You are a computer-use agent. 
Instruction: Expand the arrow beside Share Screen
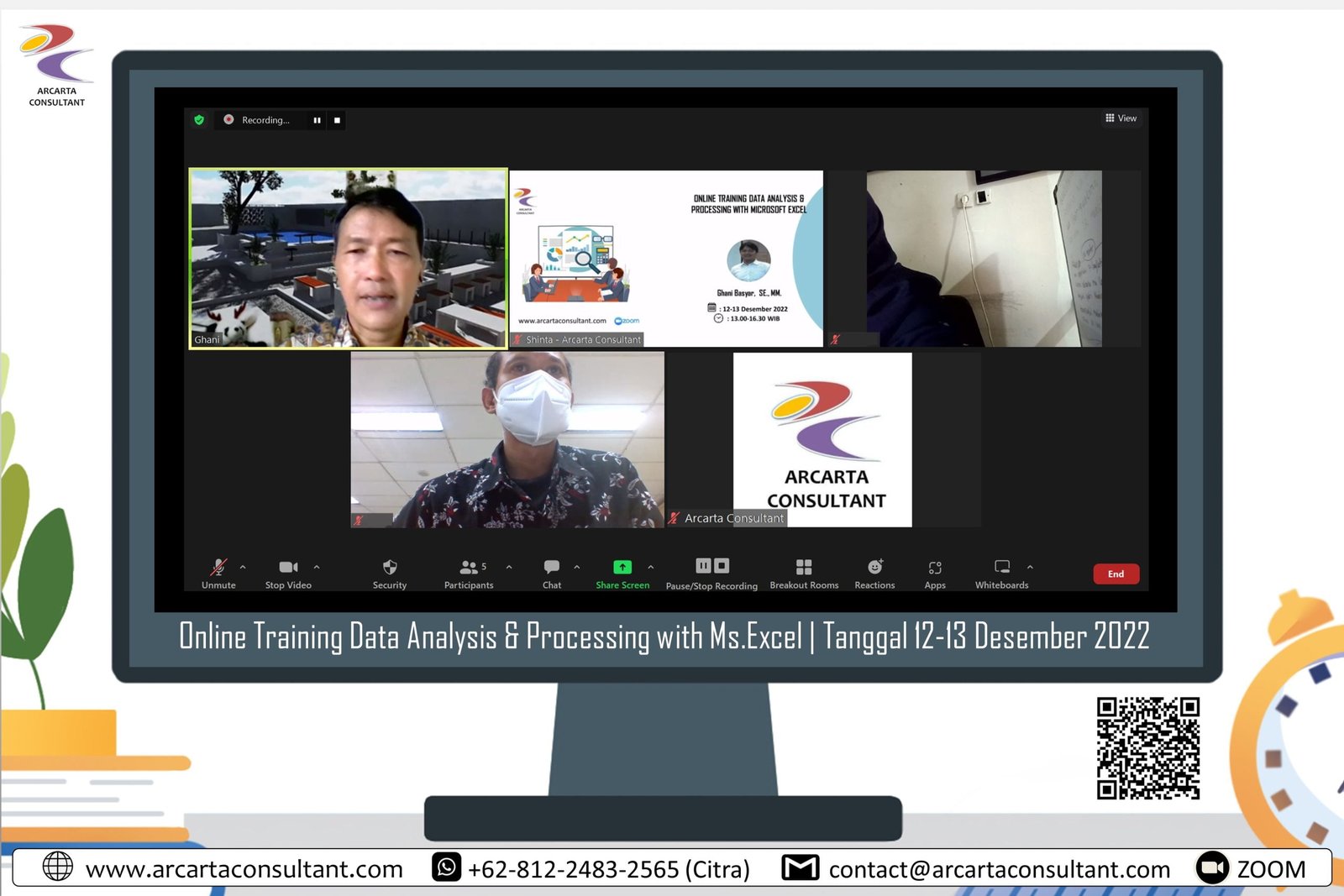[x=651, y=567]
